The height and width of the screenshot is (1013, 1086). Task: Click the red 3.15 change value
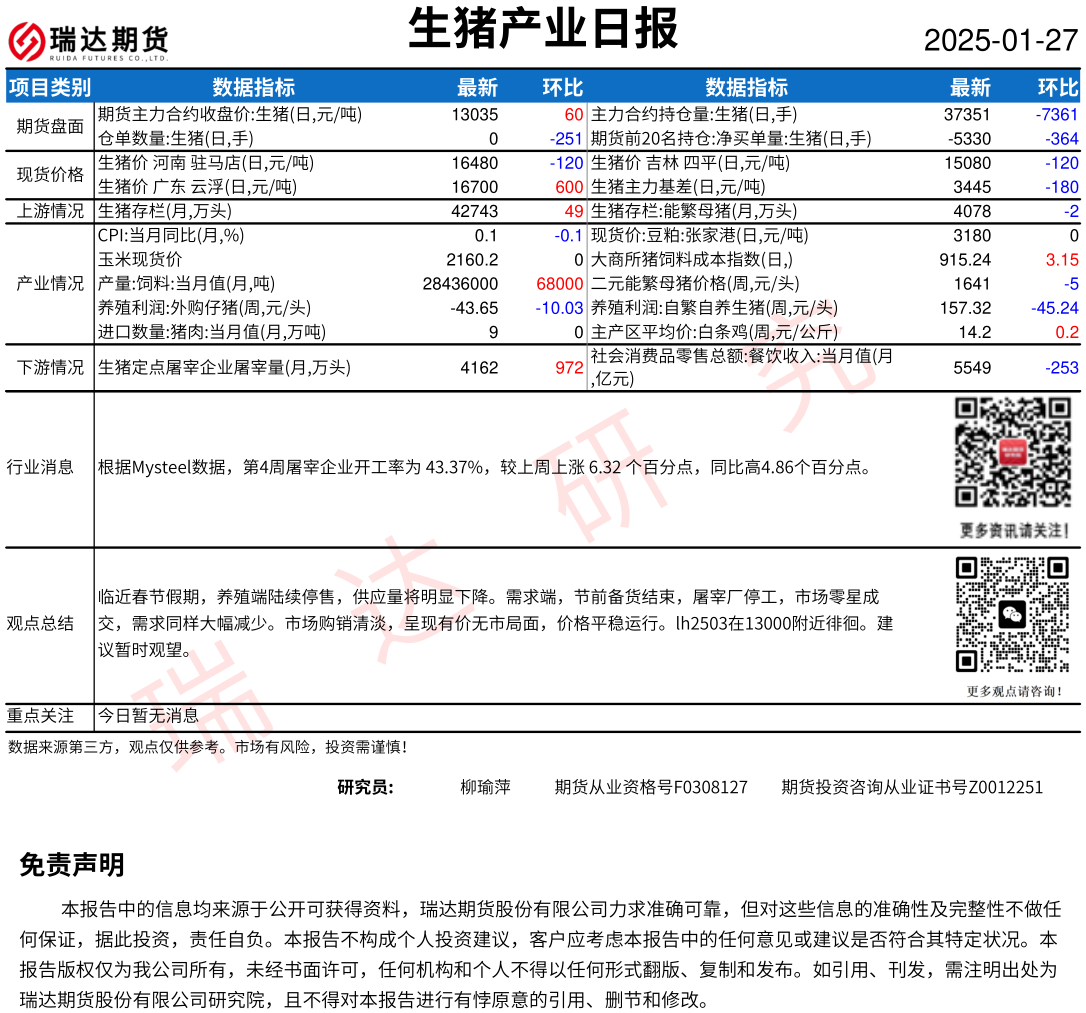tap(1062, 260)
